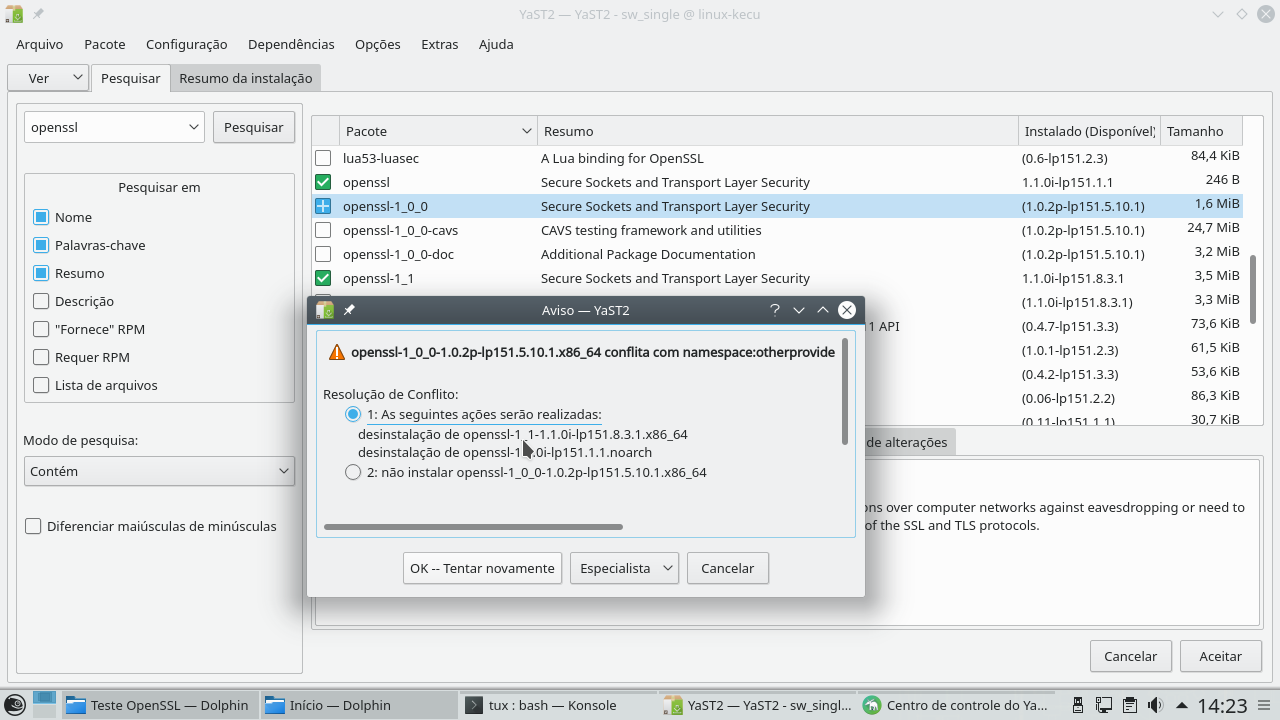This screenshot has height=720, width=1280.
Task: Uncheck the Resumo search option
Action: click(41, 273)
